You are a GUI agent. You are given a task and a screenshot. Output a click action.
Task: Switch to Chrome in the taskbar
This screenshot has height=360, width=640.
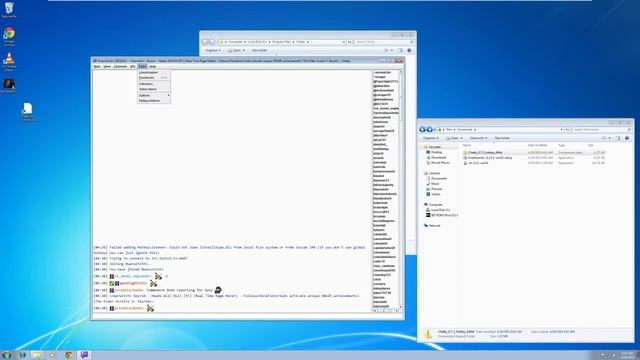click(69, 355)
